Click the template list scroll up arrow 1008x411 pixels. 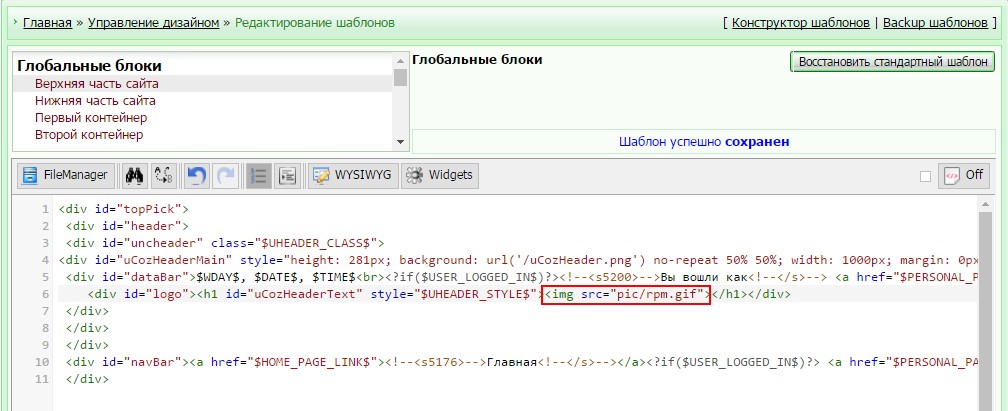pyautogui.click(x=400, y=60)
